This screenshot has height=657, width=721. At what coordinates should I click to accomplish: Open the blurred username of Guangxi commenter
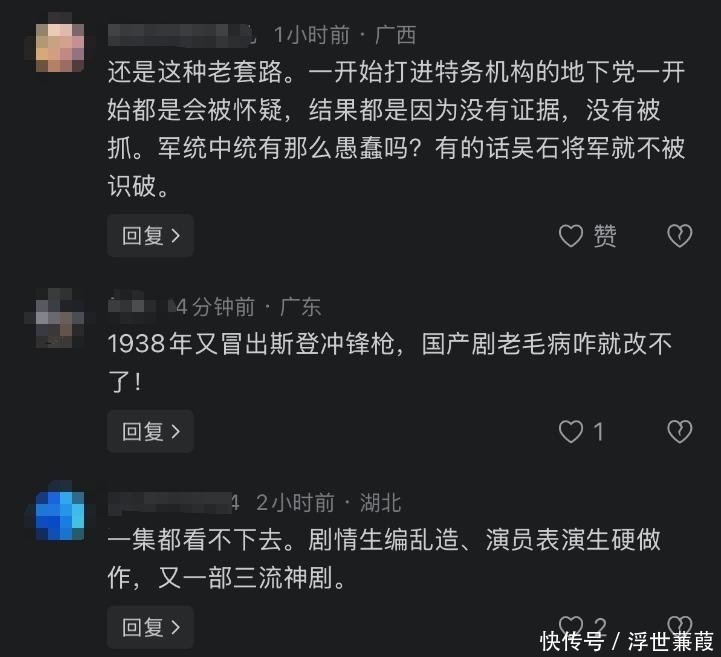pyautogui.click(x=182, y=35)
